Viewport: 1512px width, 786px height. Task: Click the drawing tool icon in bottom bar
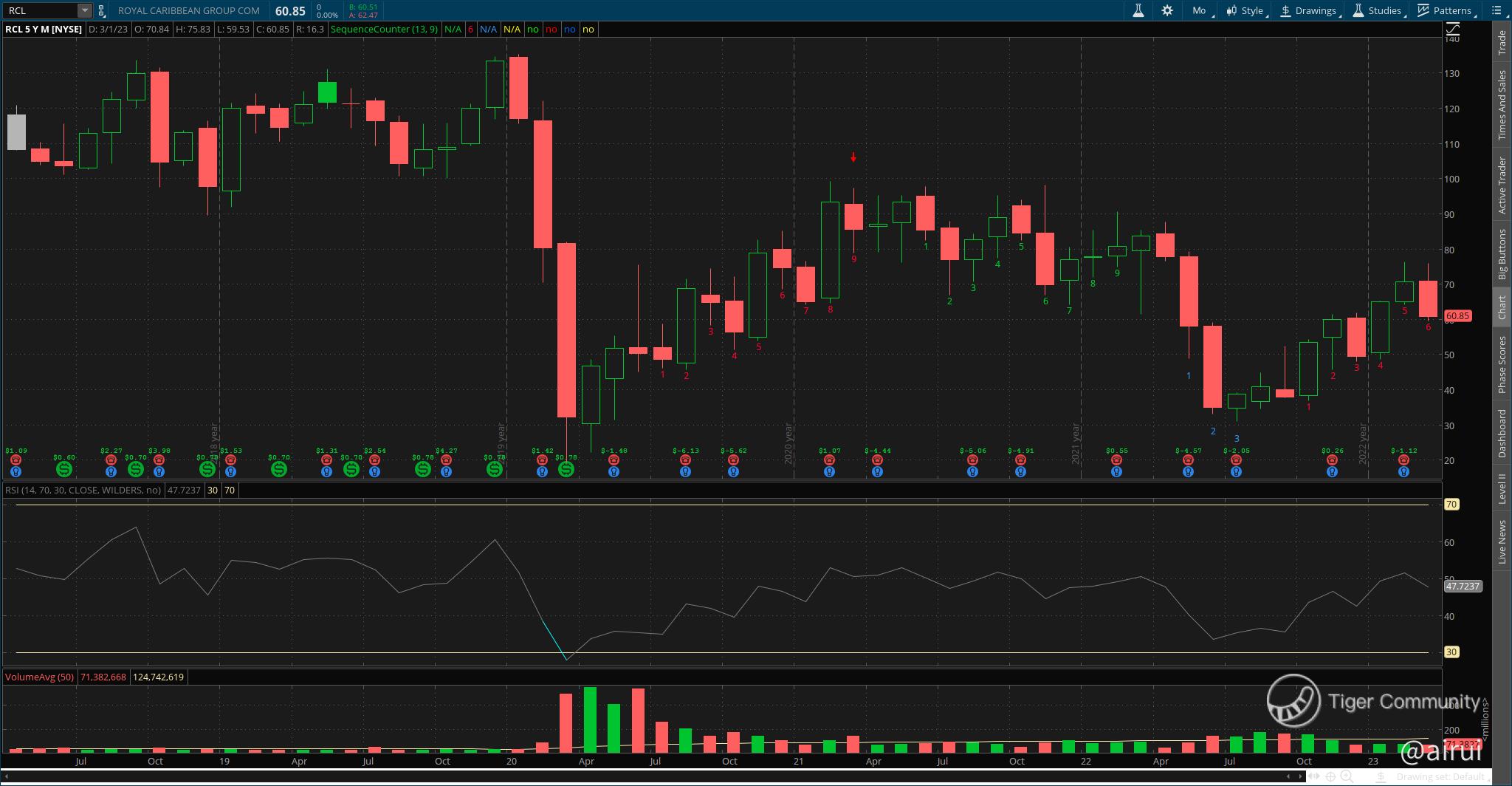[1381, 776]
